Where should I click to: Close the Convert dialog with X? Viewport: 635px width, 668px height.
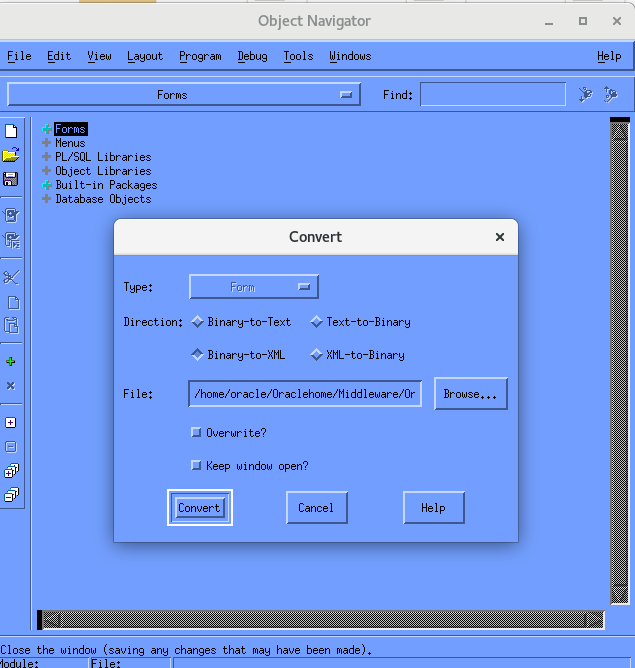point(500,237)
